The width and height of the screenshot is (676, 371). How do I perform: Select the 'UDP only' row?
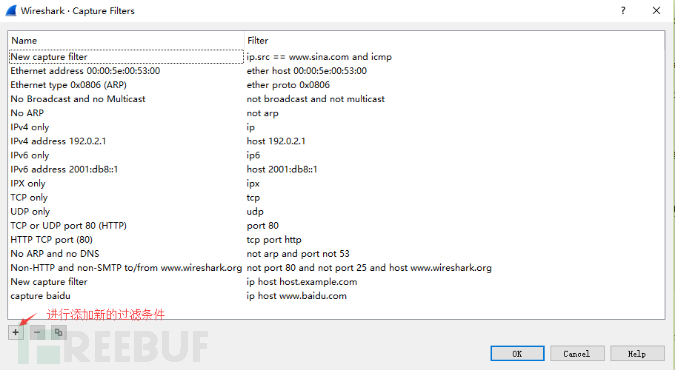coord(336,212)
